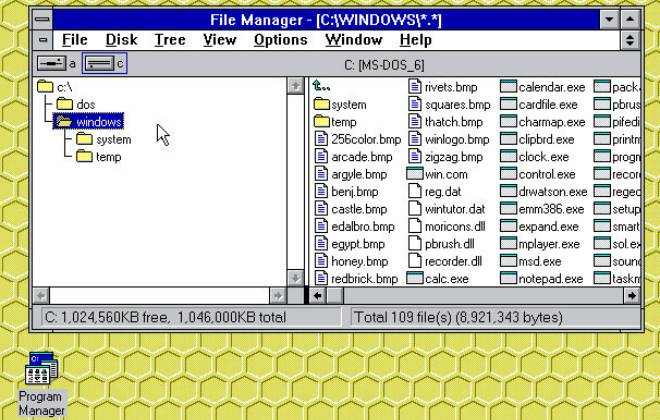Image resolution: width=660 pixels, height=420 pixels.
Task: Select squares.bmp file
Action: (450, 104)
